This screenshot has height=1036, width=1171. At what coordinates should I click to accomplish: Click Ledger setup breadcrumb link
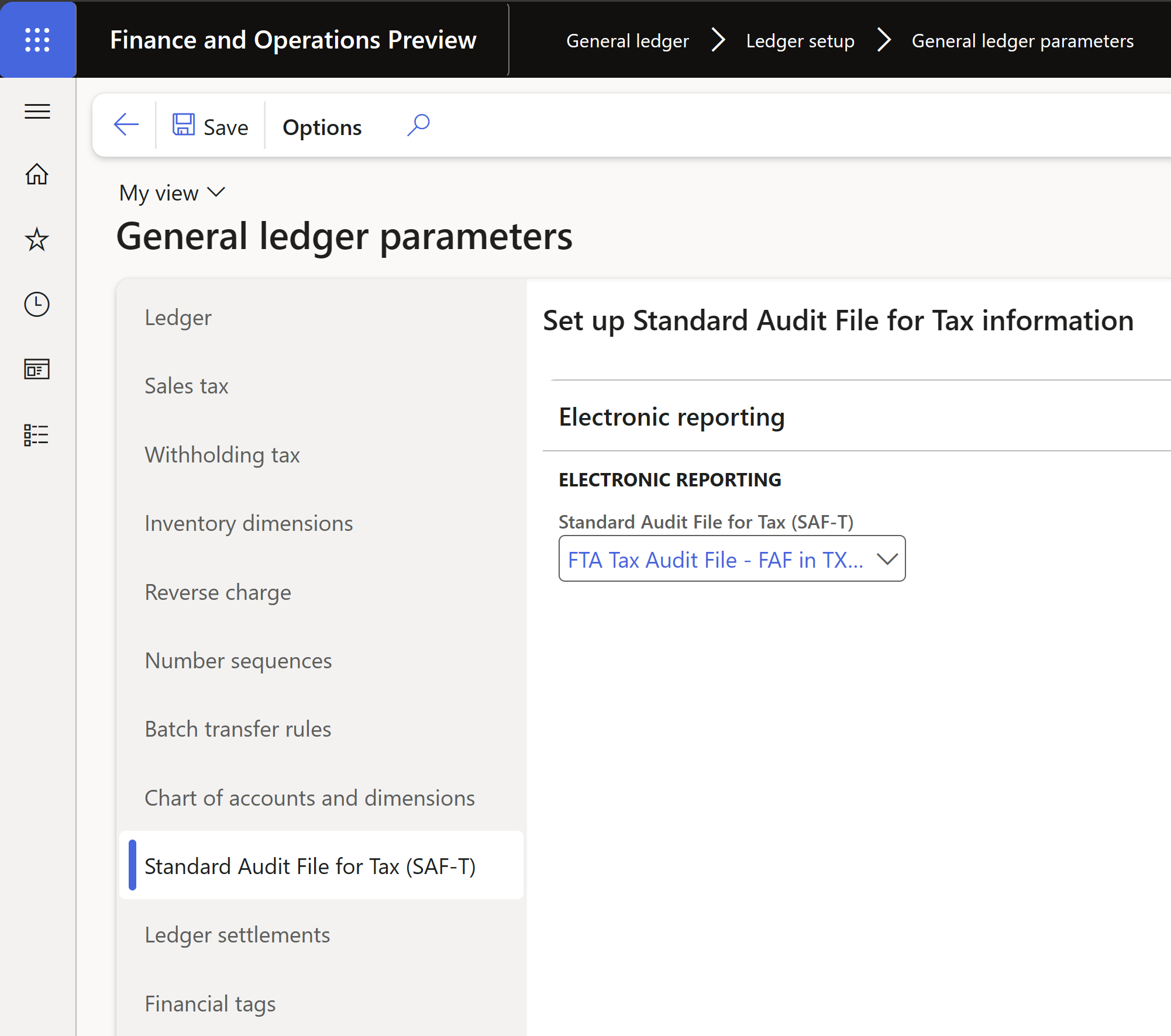point(800,41)
